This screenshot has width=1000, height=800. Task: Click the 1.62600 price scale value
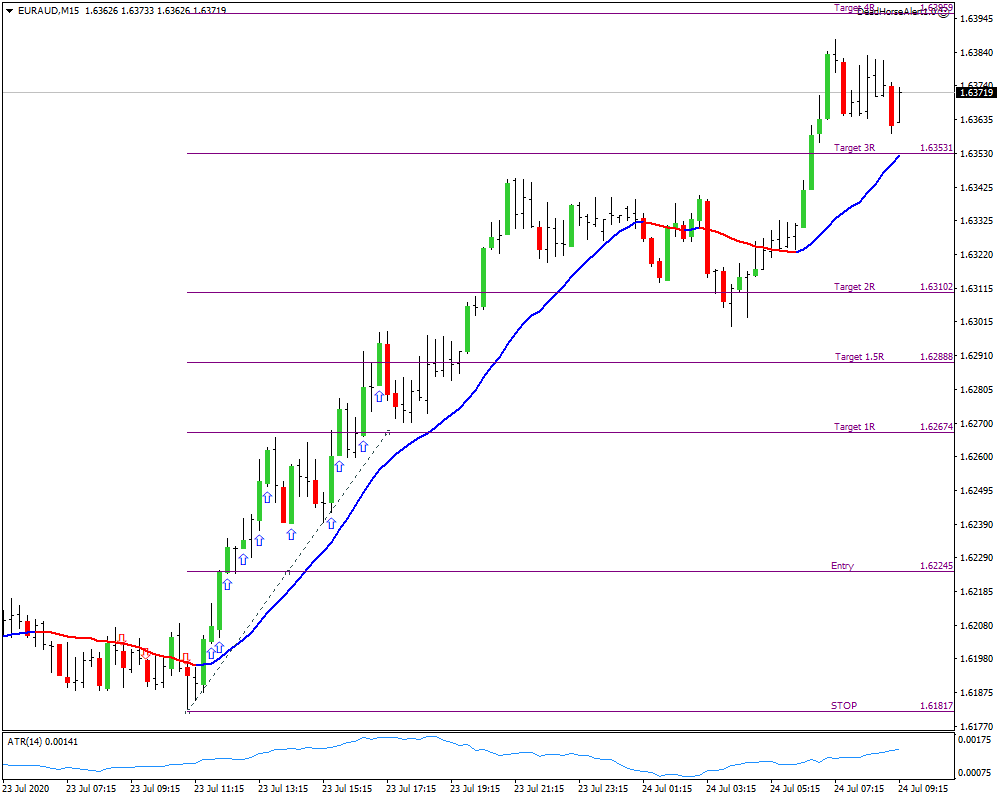[976, 457]
